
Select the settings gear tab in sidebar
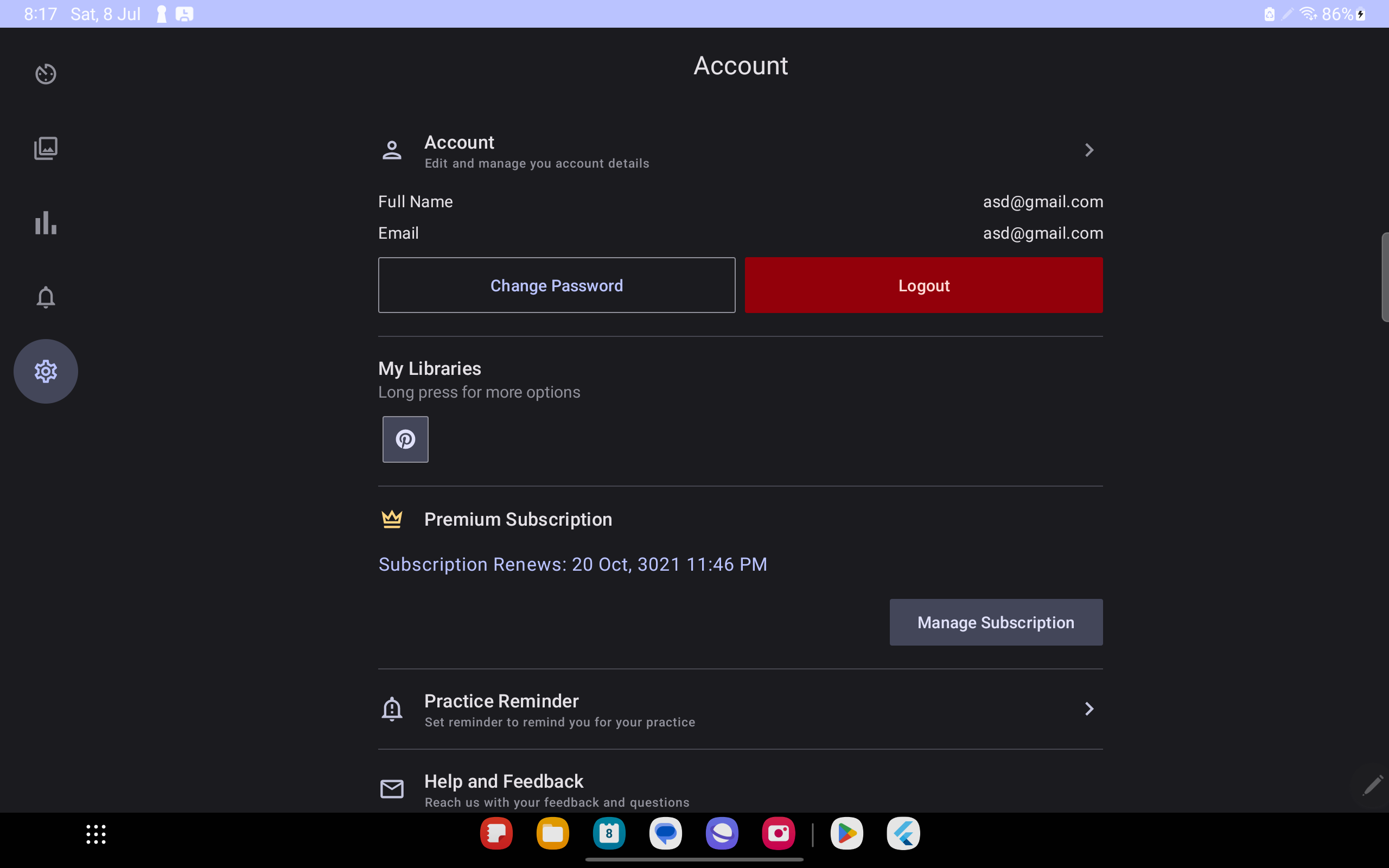[46, 372]
